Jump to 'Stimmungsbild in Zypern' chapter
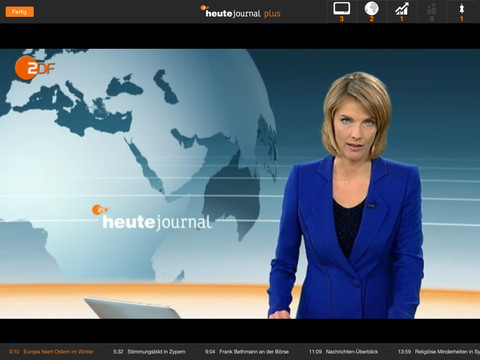This screenshot has width=480, height=360. pyautogui.click(x=156, y=352)
